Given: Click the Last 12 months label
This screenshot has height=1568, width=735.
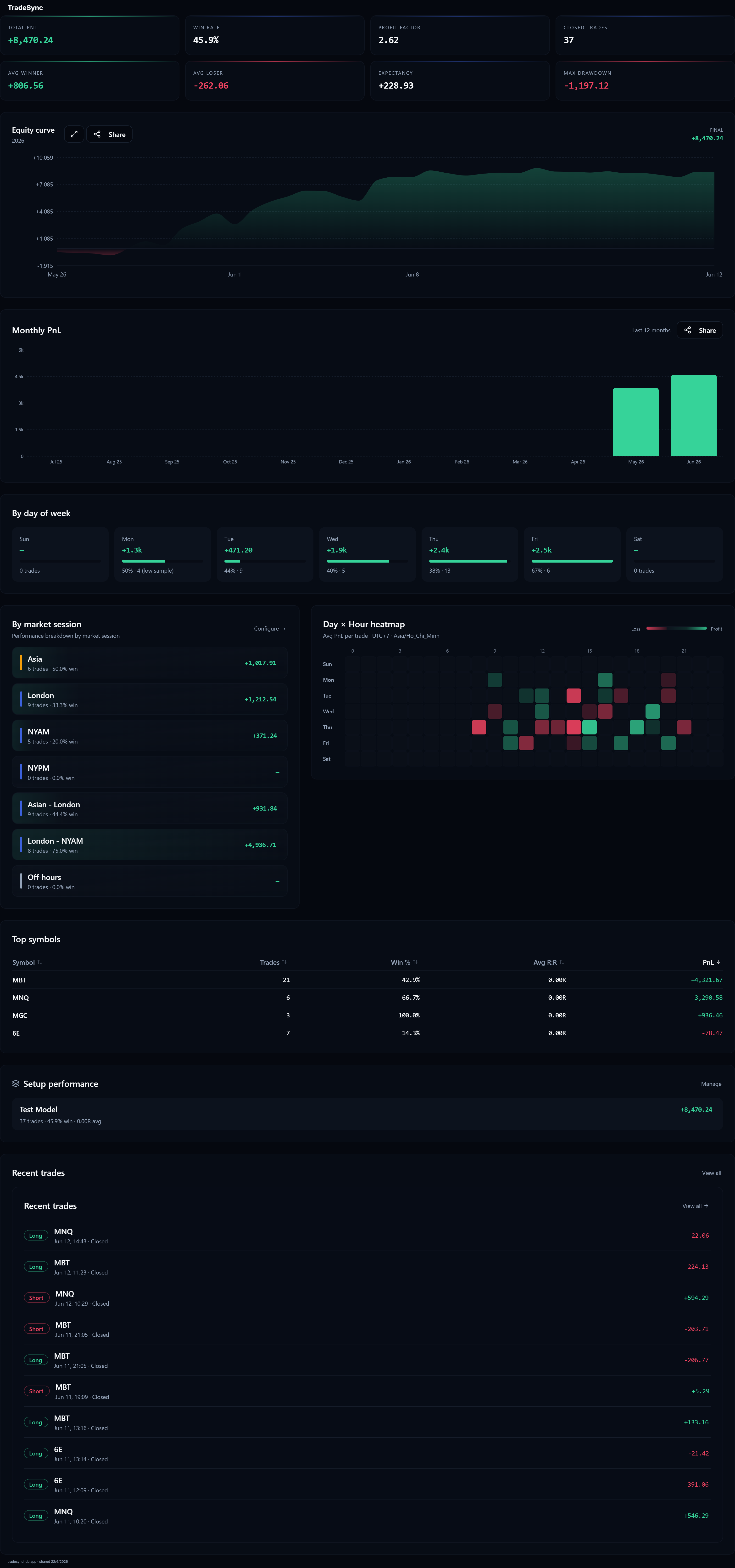Looking at the screenshot, I should point(651,331).
